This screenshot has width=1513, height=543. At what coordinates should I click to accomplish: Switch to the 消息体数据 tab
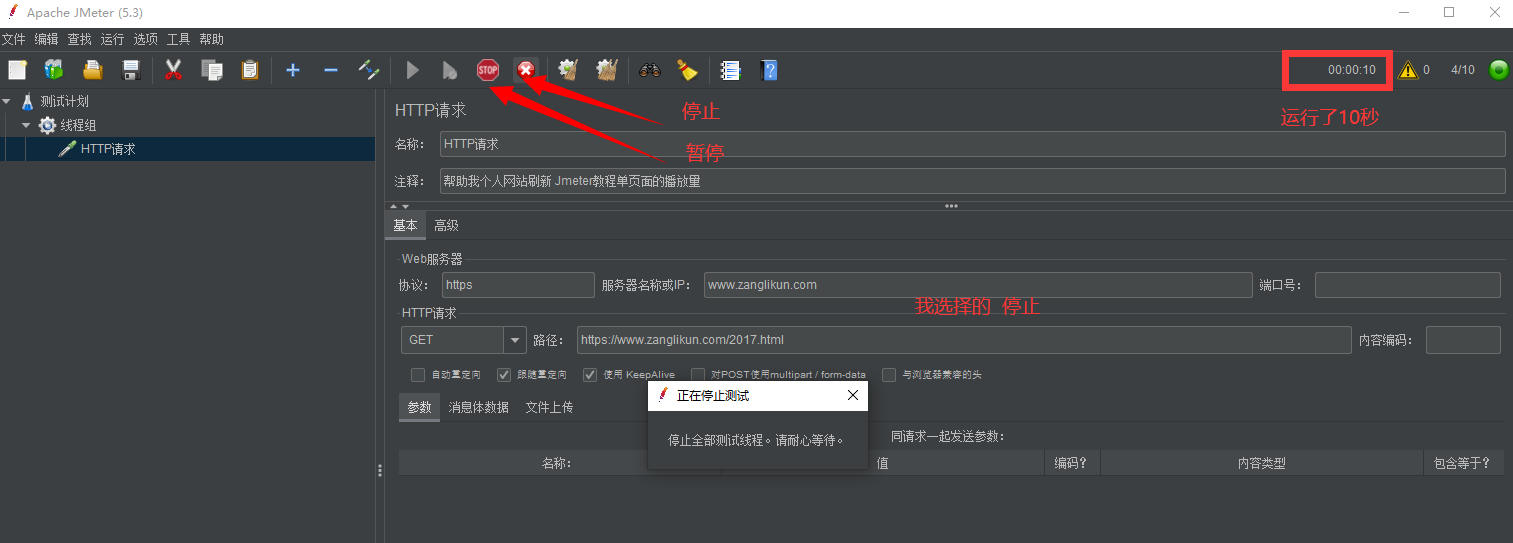[x=479, y=407]
